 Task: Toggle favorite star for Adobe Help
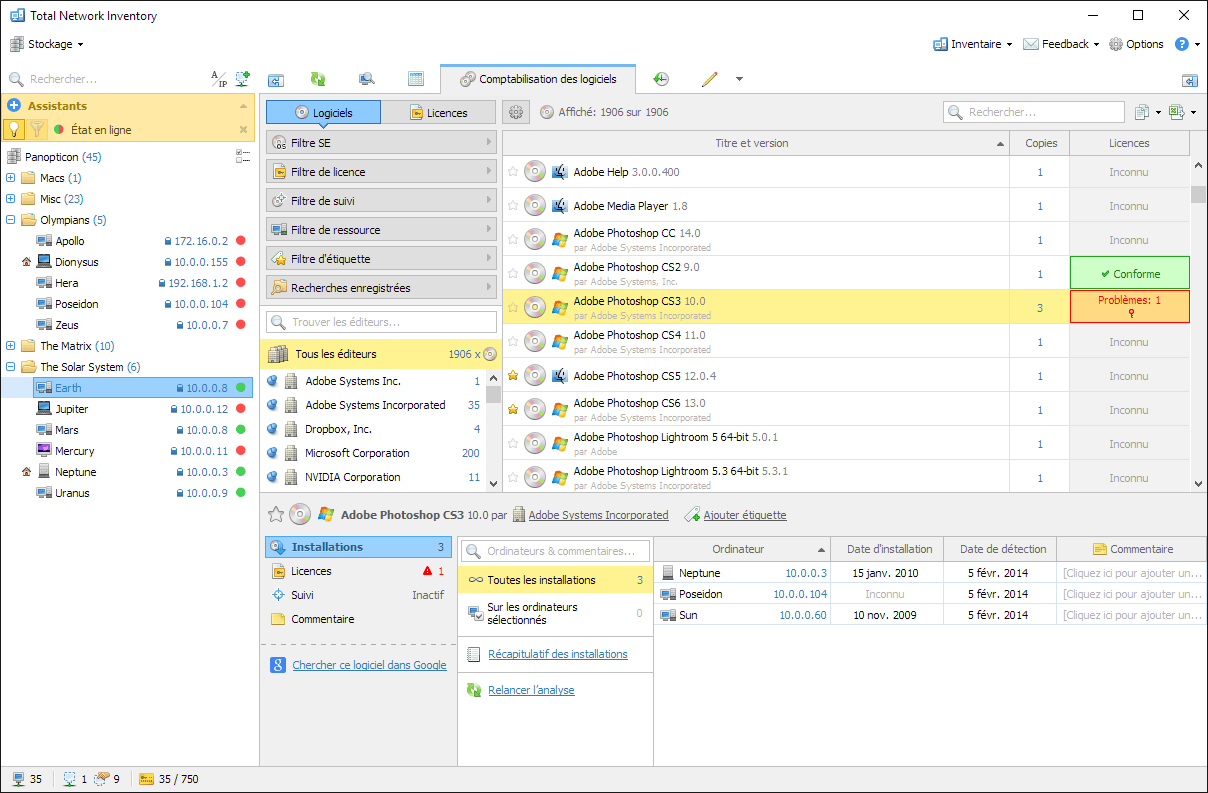(x=513, y=172)
